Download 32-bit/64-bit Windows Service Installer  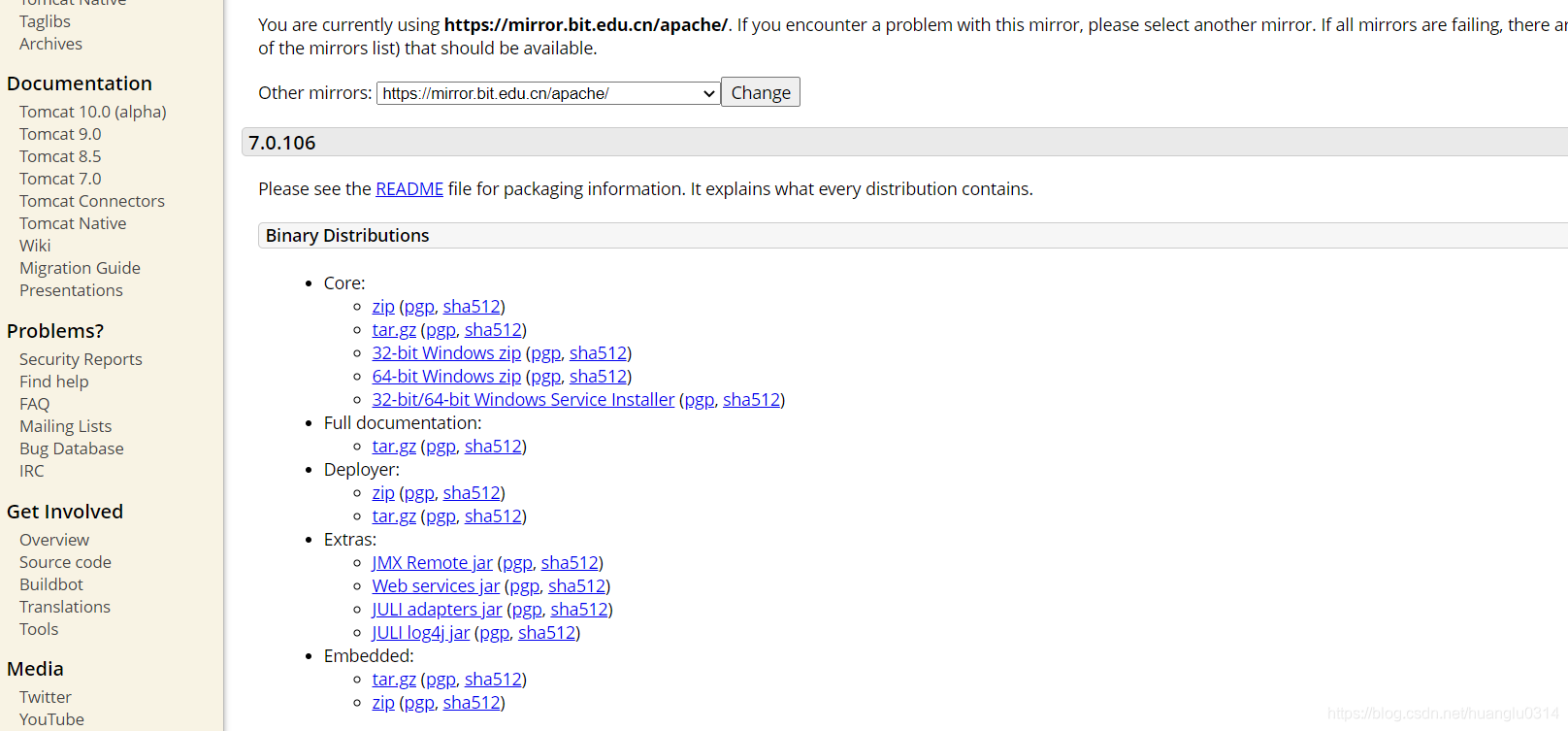(523, 399)
